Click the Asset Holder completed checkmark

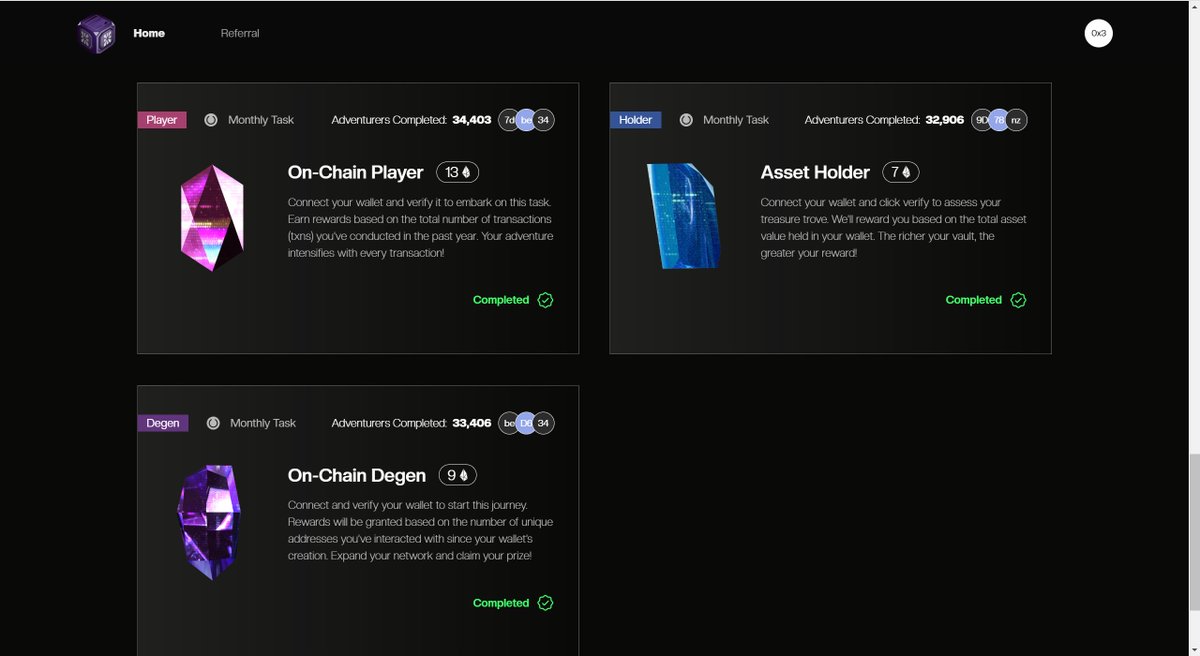(1018, 300)
